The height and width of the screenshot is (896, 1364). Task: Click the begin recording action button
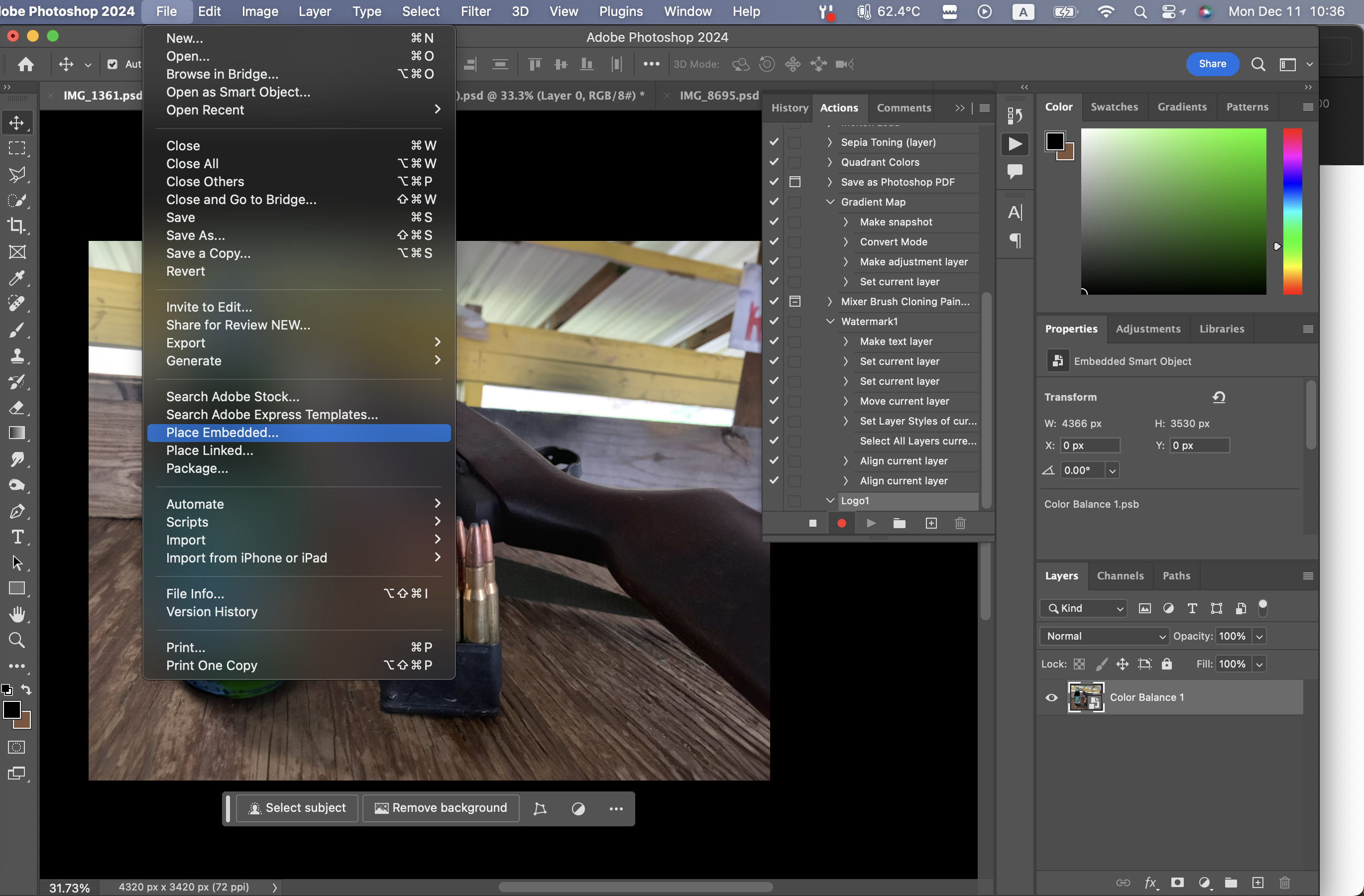841,523
